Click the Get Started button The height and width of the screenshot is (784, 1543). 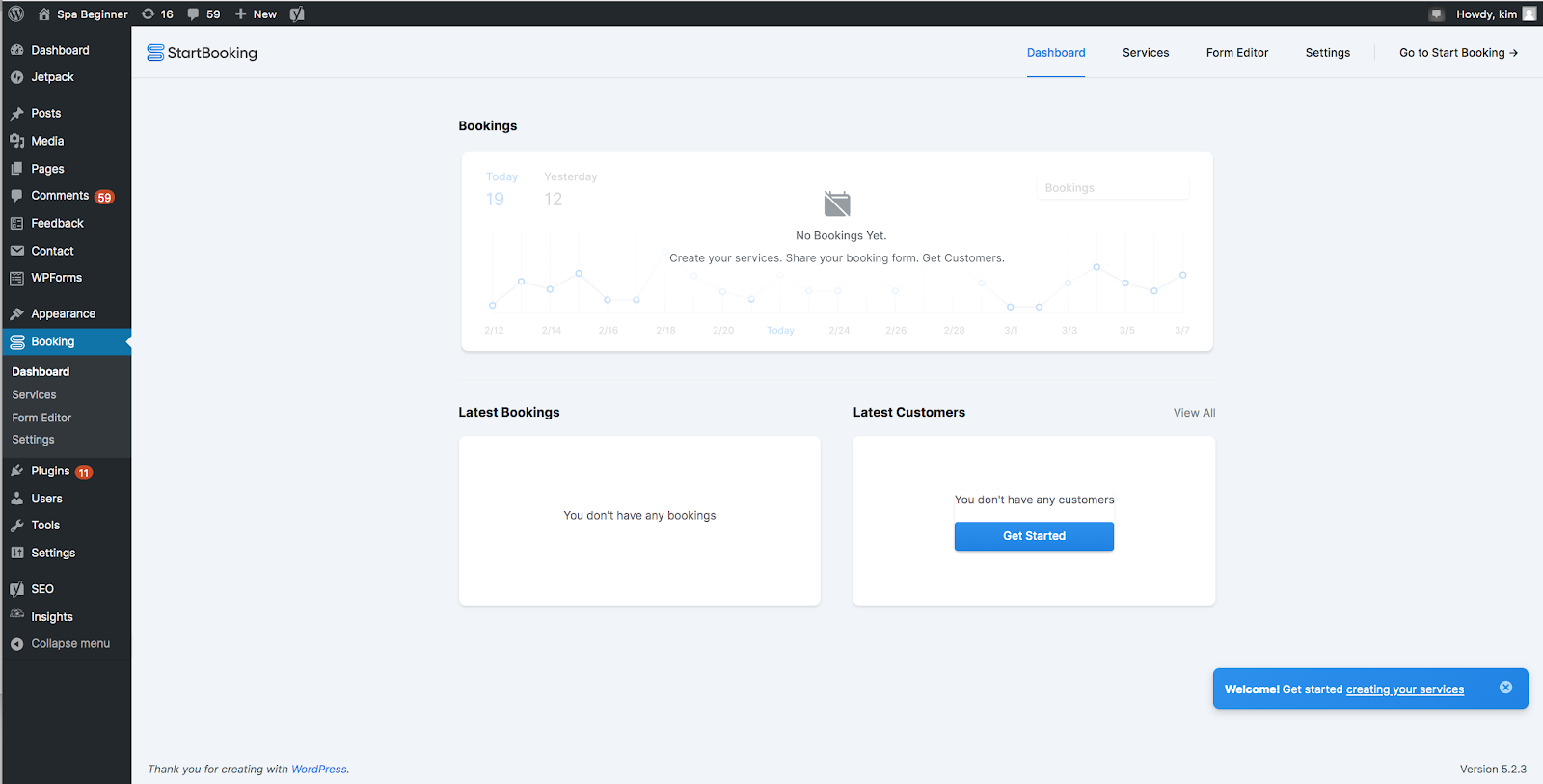pos(1034,536)
